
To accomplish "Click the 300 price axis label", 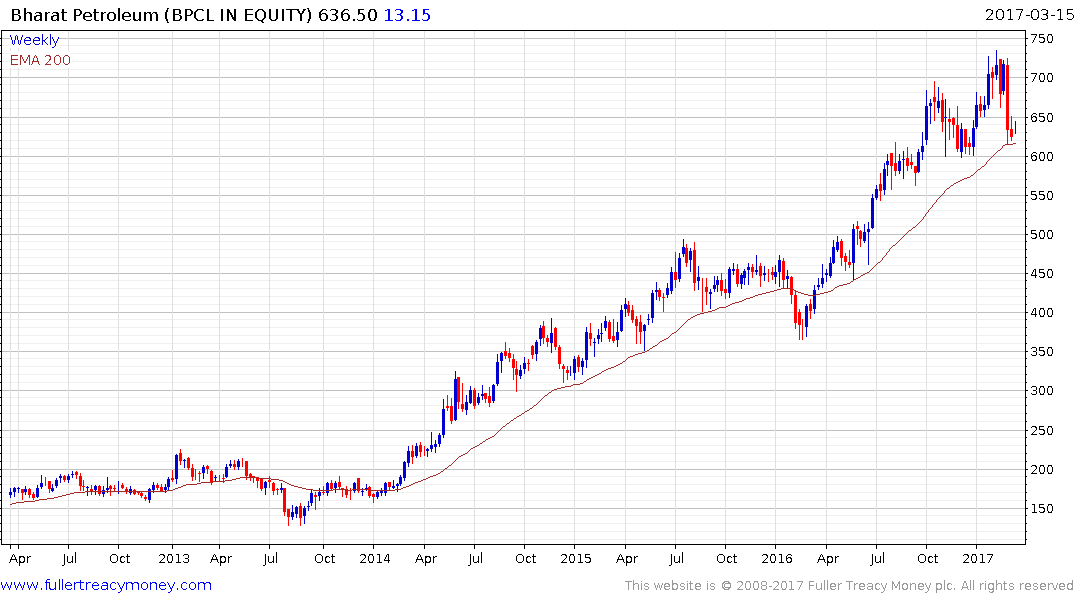I will pos(1042,391).
